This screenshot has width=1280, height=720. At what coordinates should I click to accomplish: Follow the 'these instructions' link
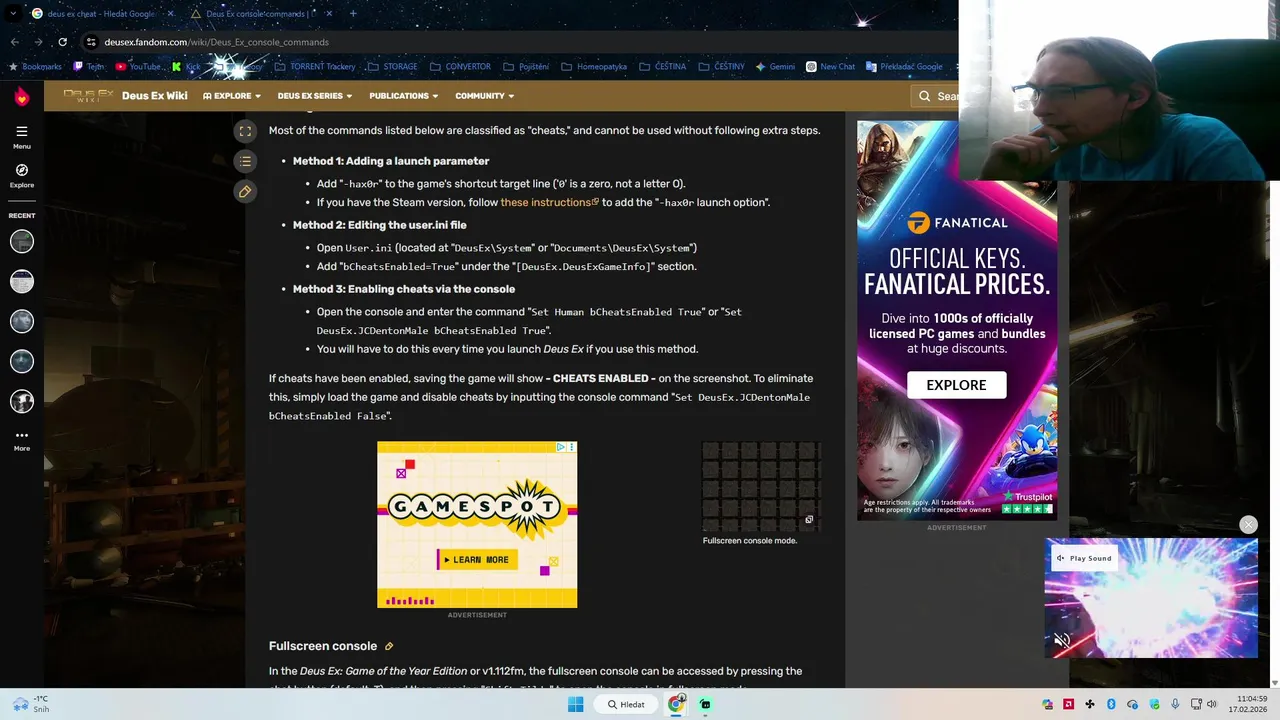point(549,203)
